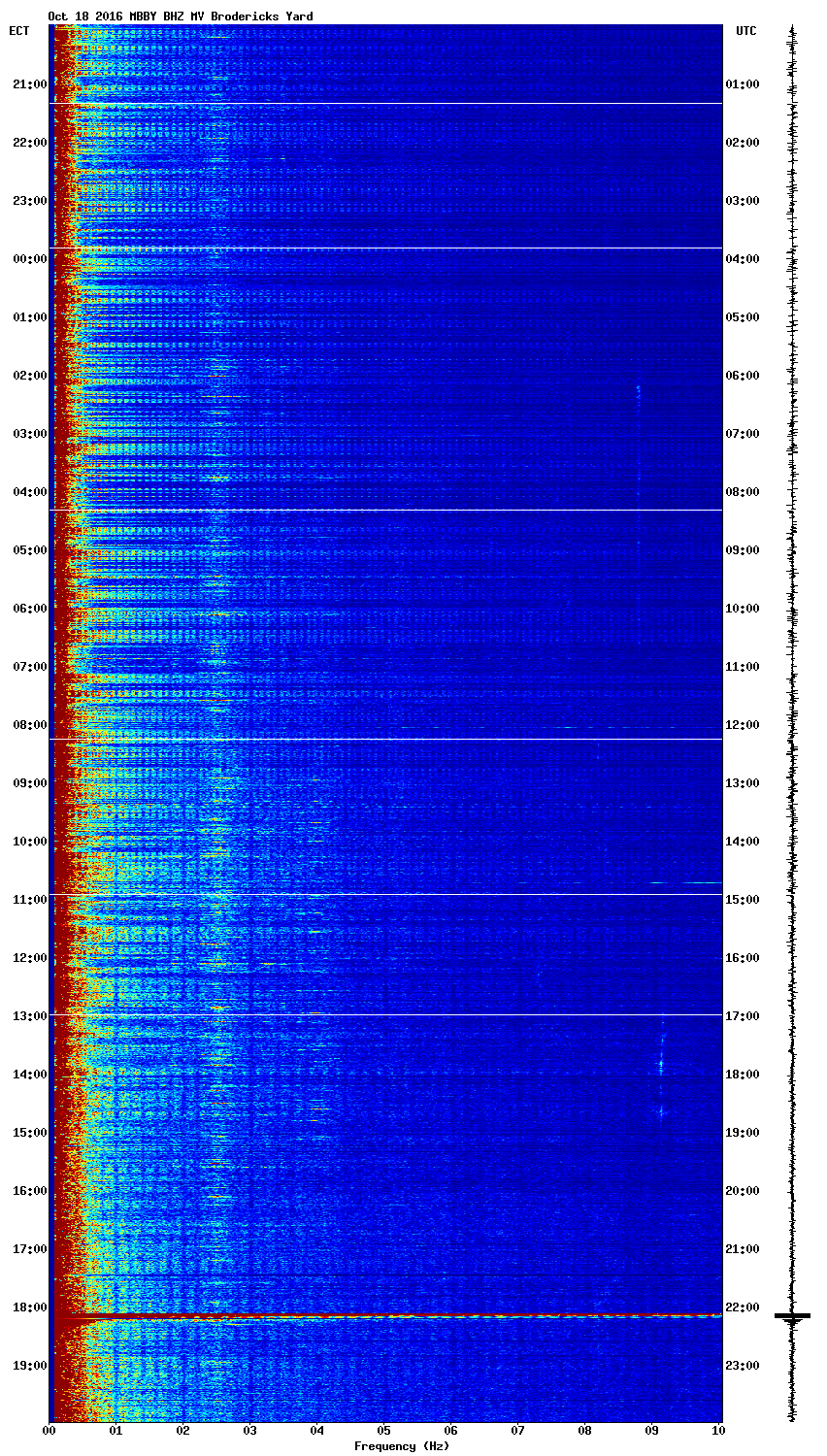Select the 16:00 label on UTC axis
This screenshot has width=827, height=1456.
coord(743,958)
